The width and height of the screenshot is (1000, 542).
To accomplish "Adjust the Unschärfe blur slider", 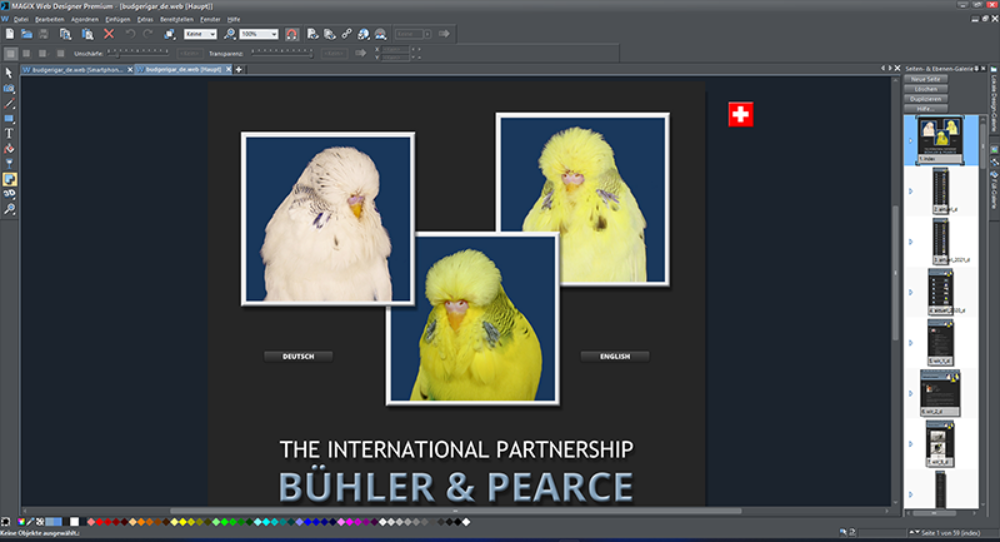I will 139,54.
